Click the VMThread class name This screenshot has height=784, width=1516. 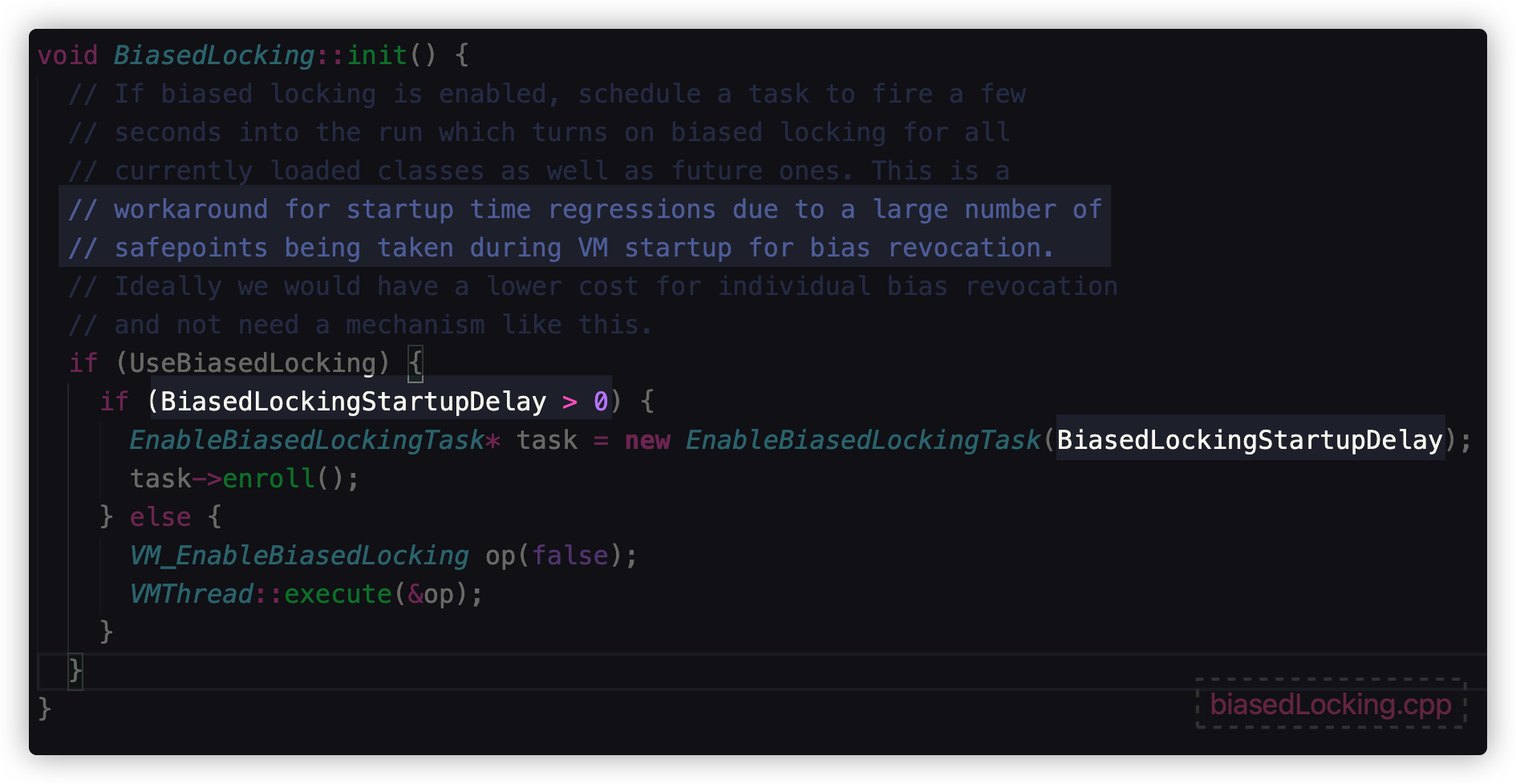pyautogui.click(x=191, y=594)
